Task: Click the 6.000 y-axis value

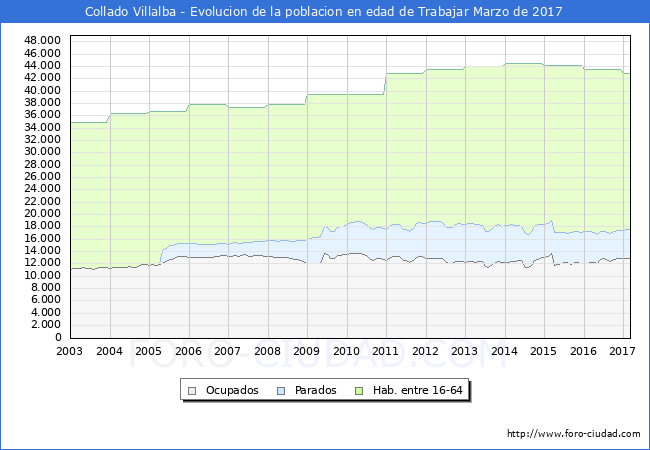Action: click(x=46, y=300)
